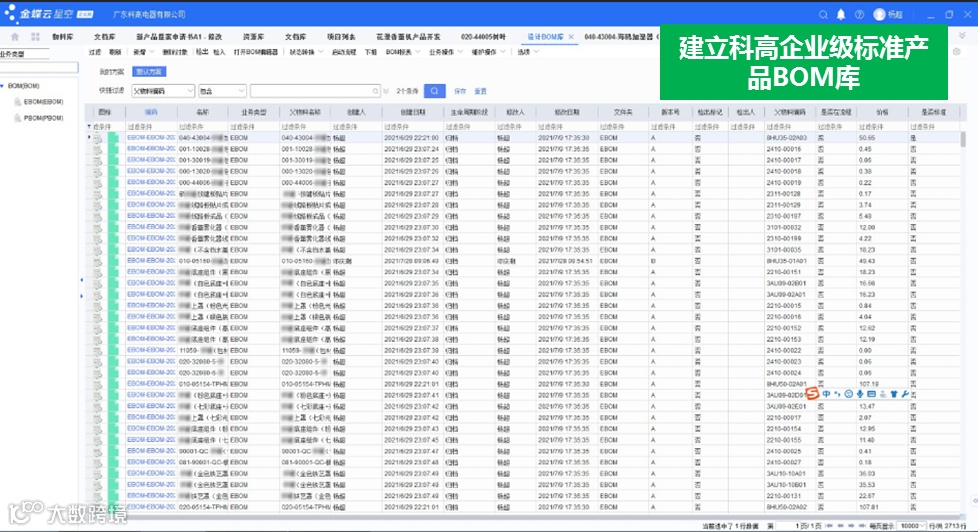Close the 设计BOM库 tab
Image resolution: width=978 pixels, height=532 pixels.
pyautogui.click(x=571, y=37)
